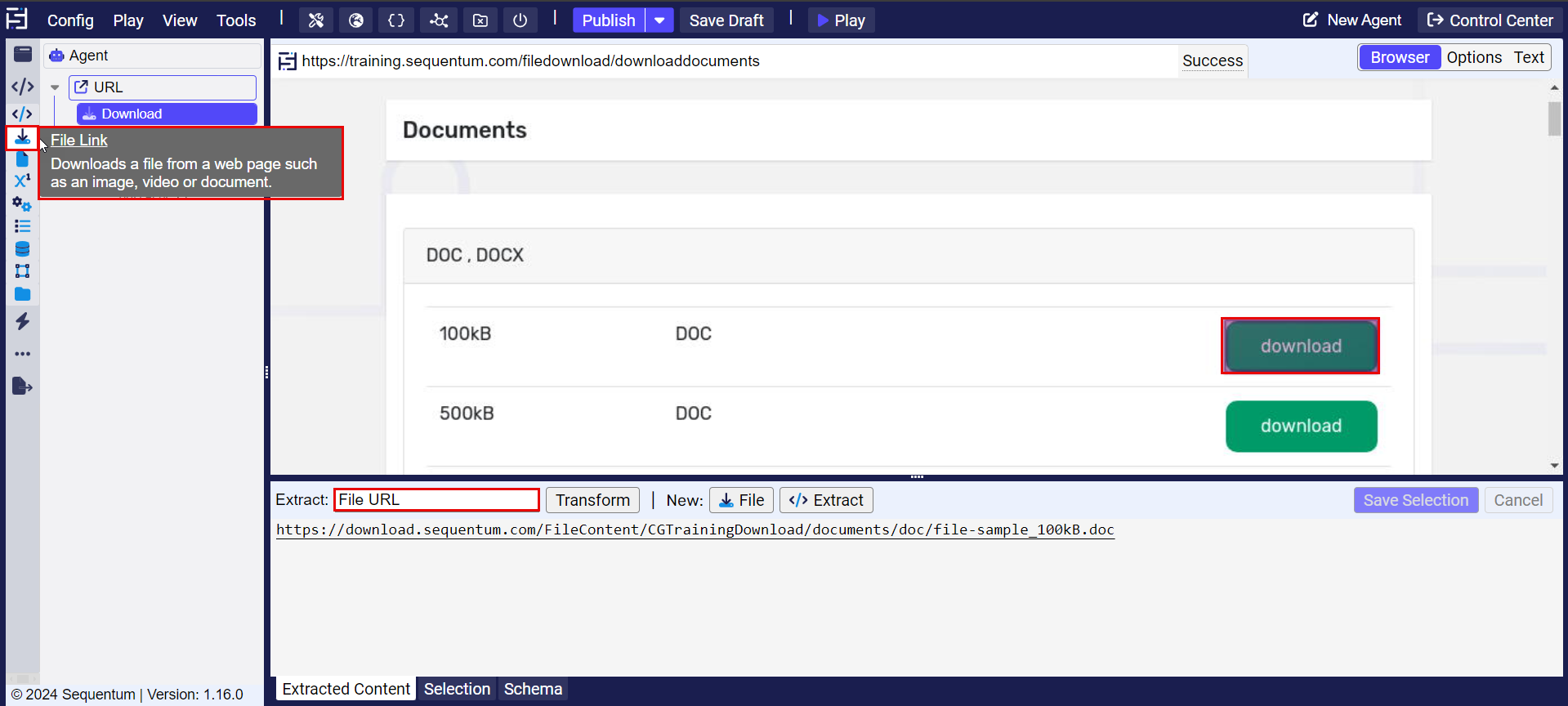Image resolution: width=1568 pixels, height=706 pixels.
Task: Click the lightning bolt sidebar icon
Action: [x=23, y=321]
